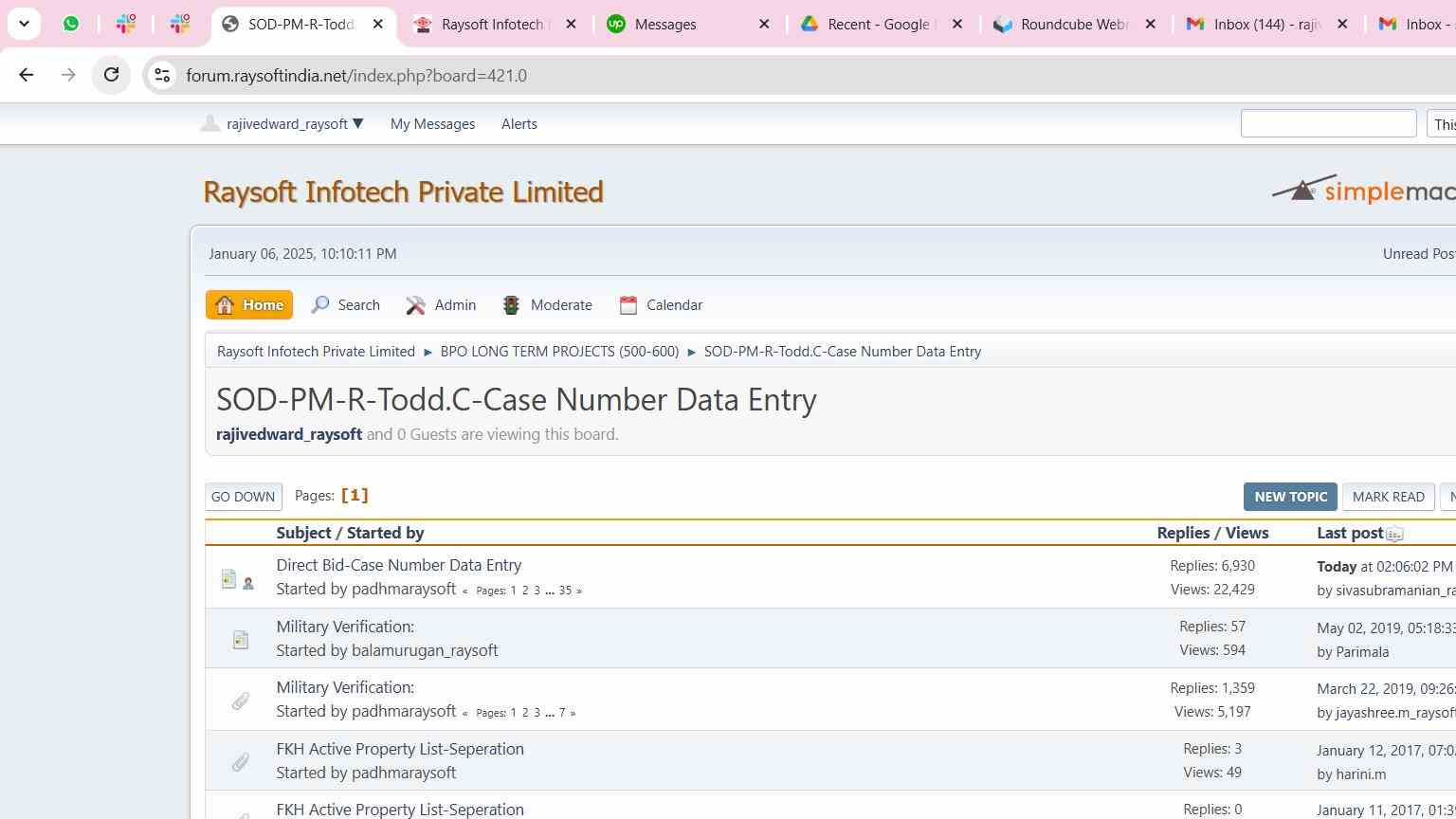Sort topics by Started by
This screenshot has height=819, width=1456.
pos(385,533)
